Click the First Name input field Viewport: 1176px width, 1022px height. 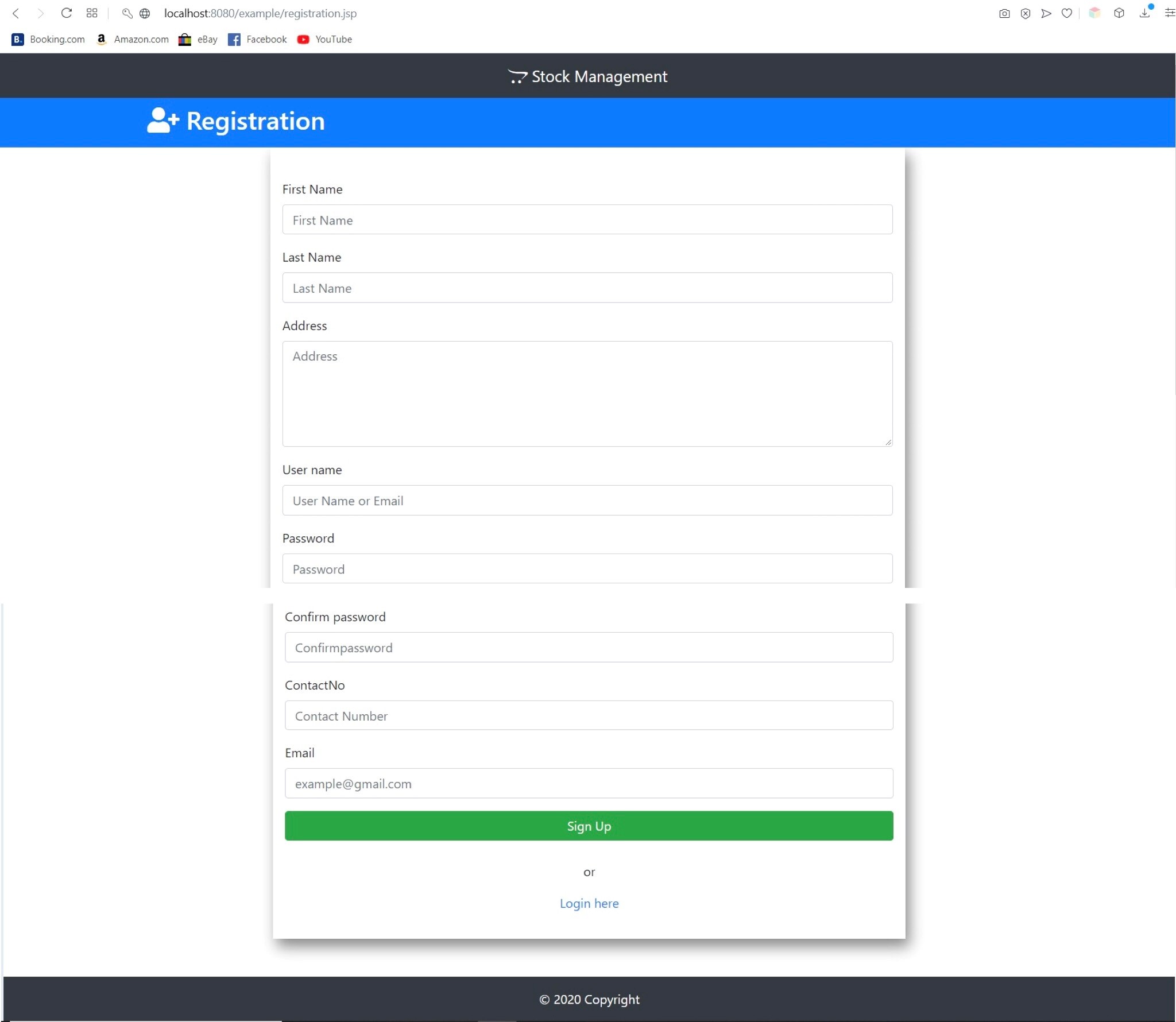(587, 220)
